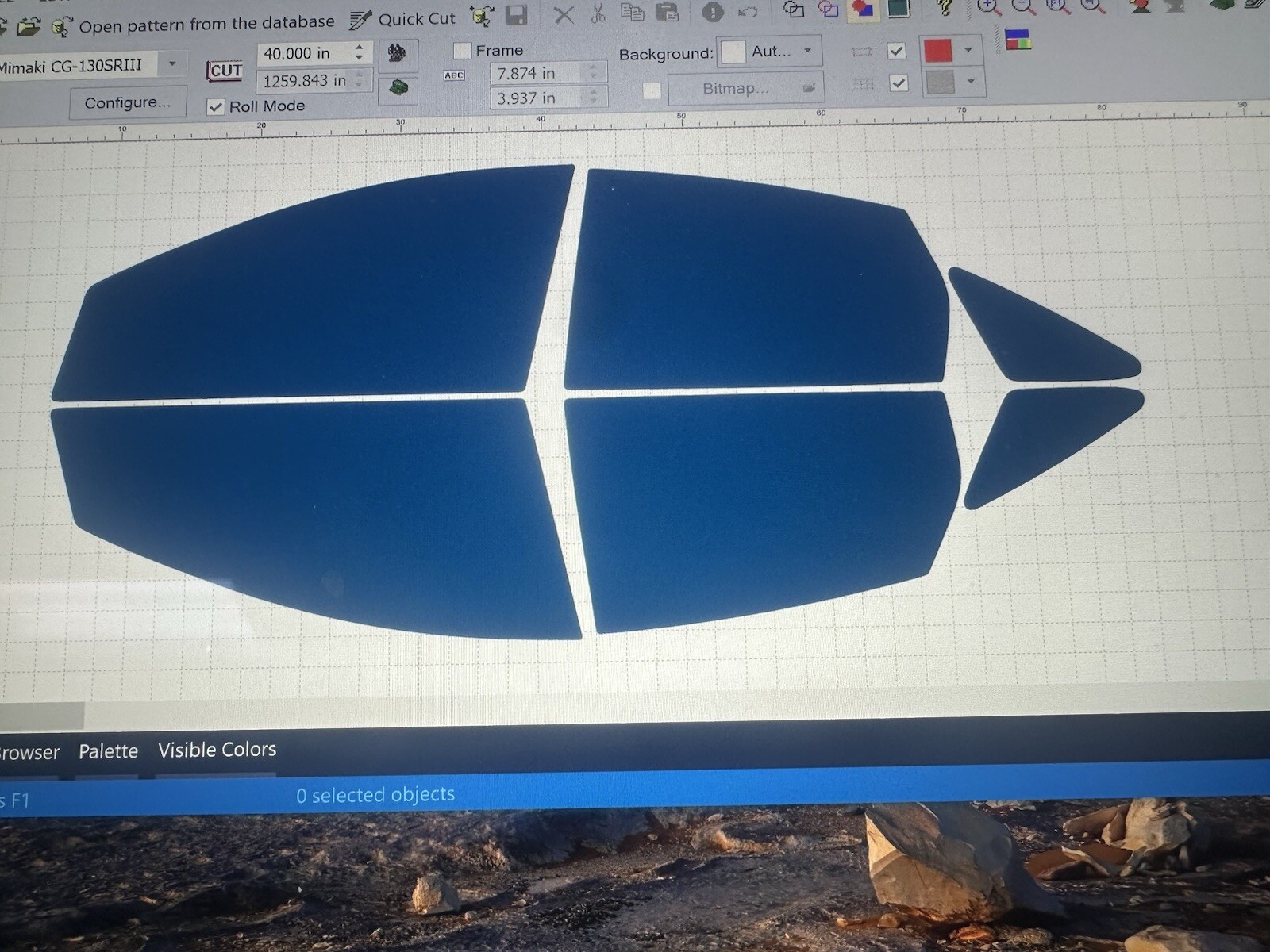
Task: Click the clipboard paste icon
Action: click(667, 11)
